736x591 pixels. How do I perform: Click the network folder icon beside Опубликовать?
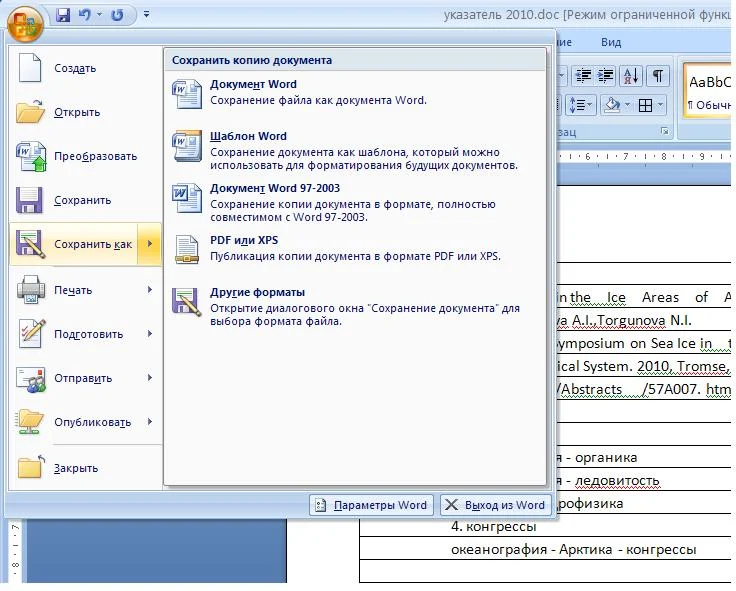point(30,422)
